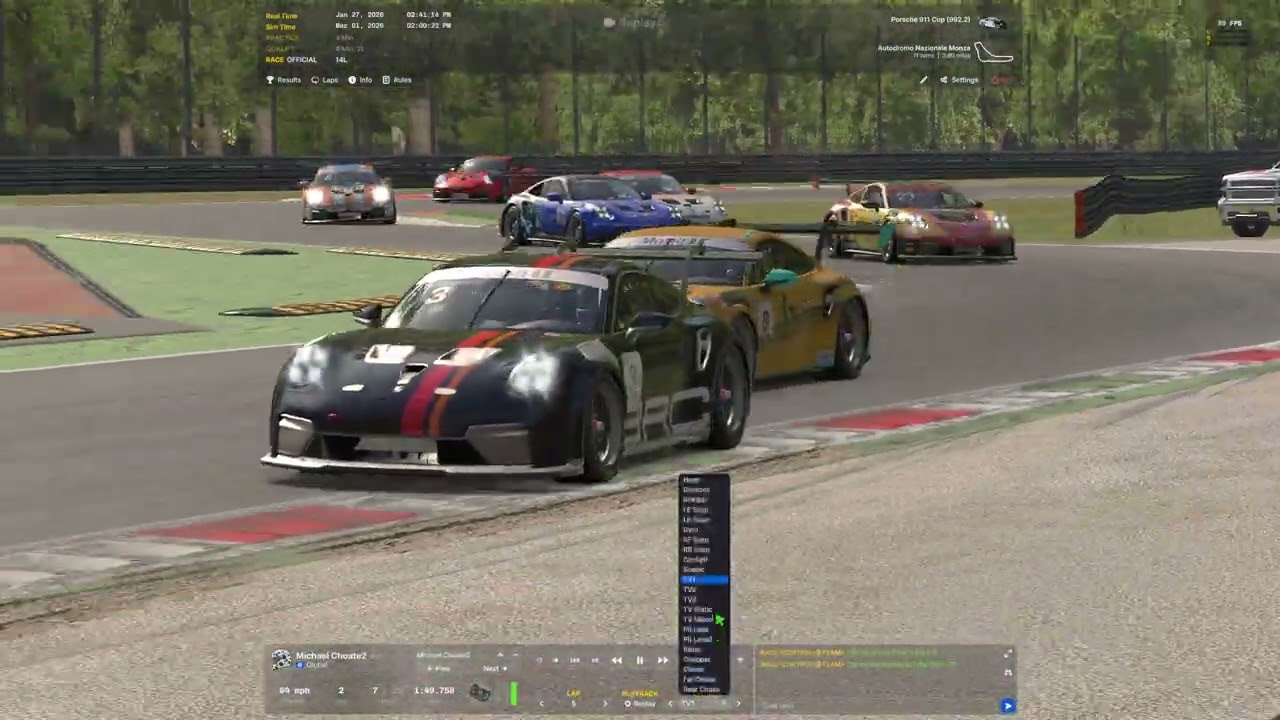
Task: Go to next lap with arrow
Action: click(x=605, y=703)
